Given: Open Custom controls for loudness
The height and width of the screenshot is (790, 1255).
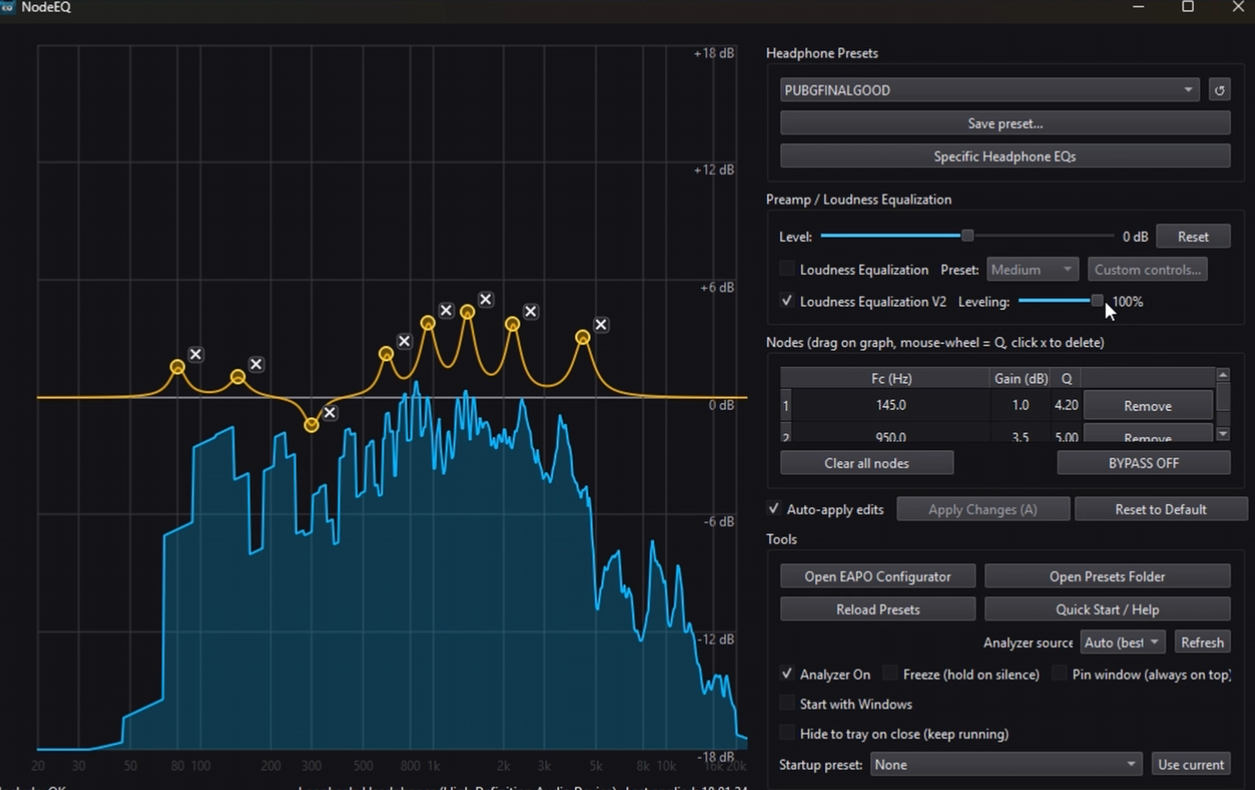Looking at the screenshot, I should click(x=1146, y=270).
